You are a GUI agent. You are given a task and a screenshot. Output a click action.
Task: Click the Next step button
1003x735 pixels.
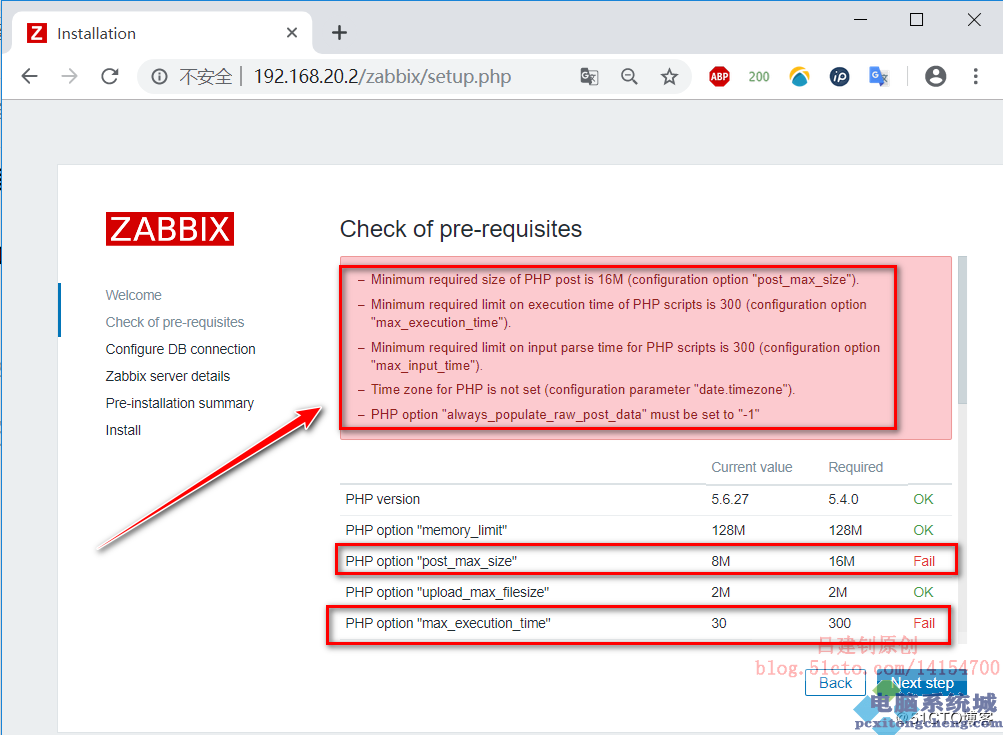click(x=922, y=683)
